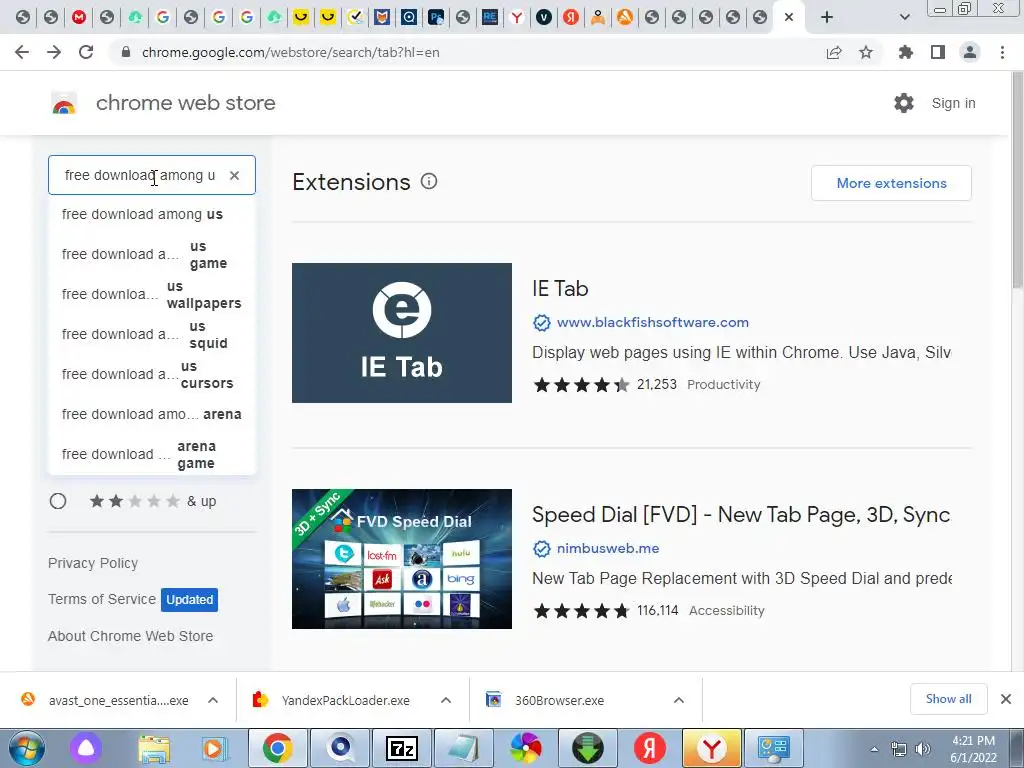The image size is (1024, 768).
Task: Launch 7-Zip from the taskbar
Action: pyautogui.click(x=402, y=748)
